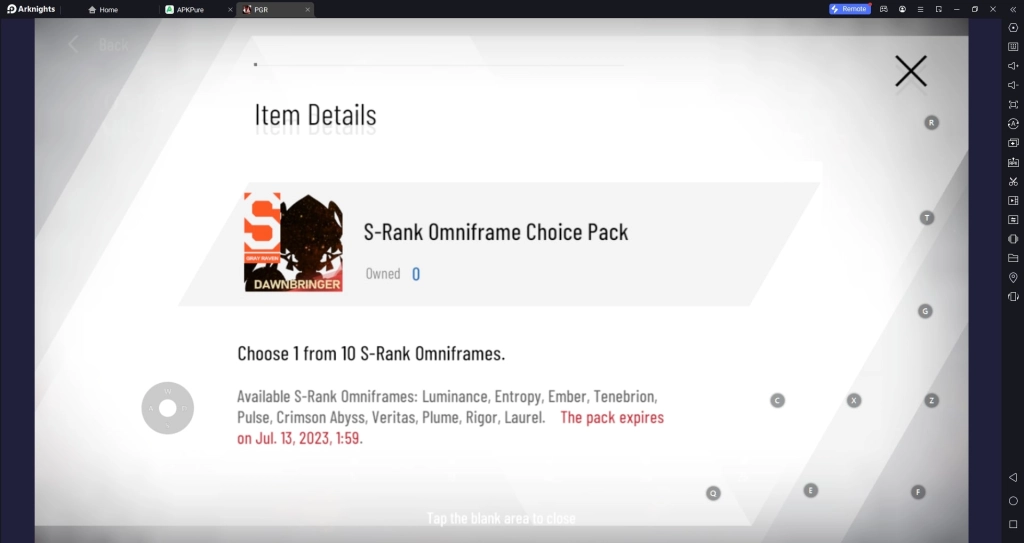Open the emulator hamburger menu
Image resolution: width=1024 pixels, height=543 pixels.
[x=920, y=9]
